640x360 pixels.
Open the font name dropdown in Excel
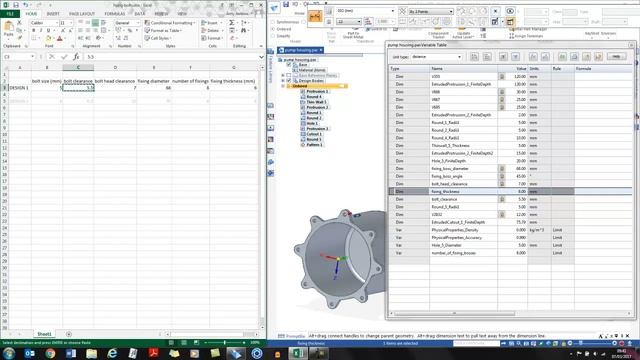click(56, 23)
